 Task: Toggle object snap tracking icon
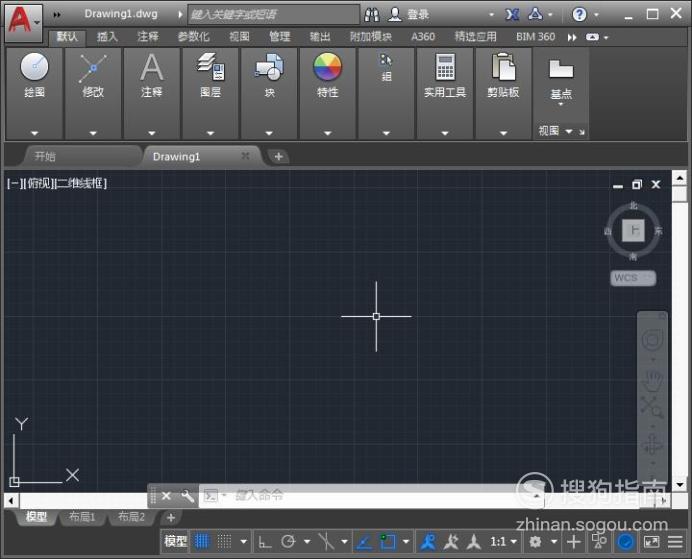click(x=364, y=542)
